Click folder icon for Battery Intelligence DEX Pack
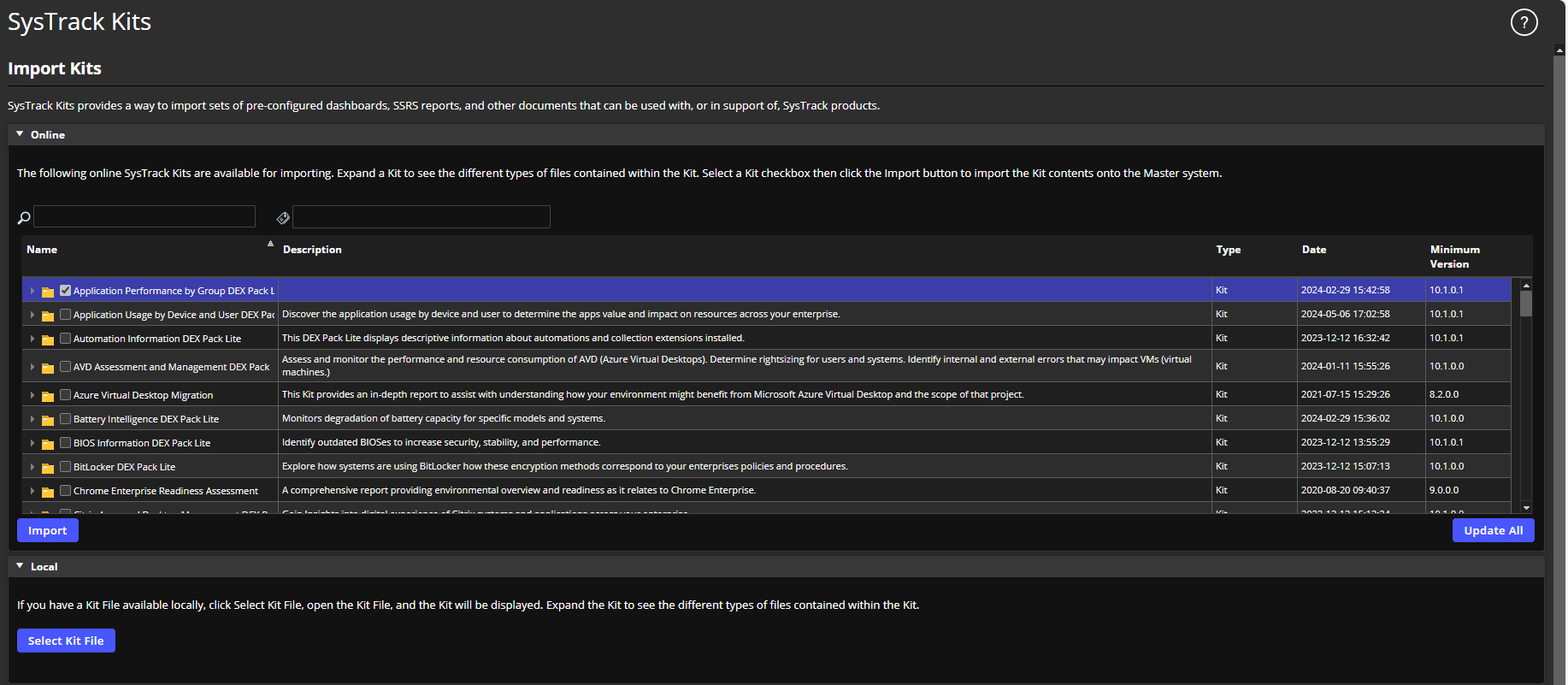1568x685 pixels. click(48, 420)
